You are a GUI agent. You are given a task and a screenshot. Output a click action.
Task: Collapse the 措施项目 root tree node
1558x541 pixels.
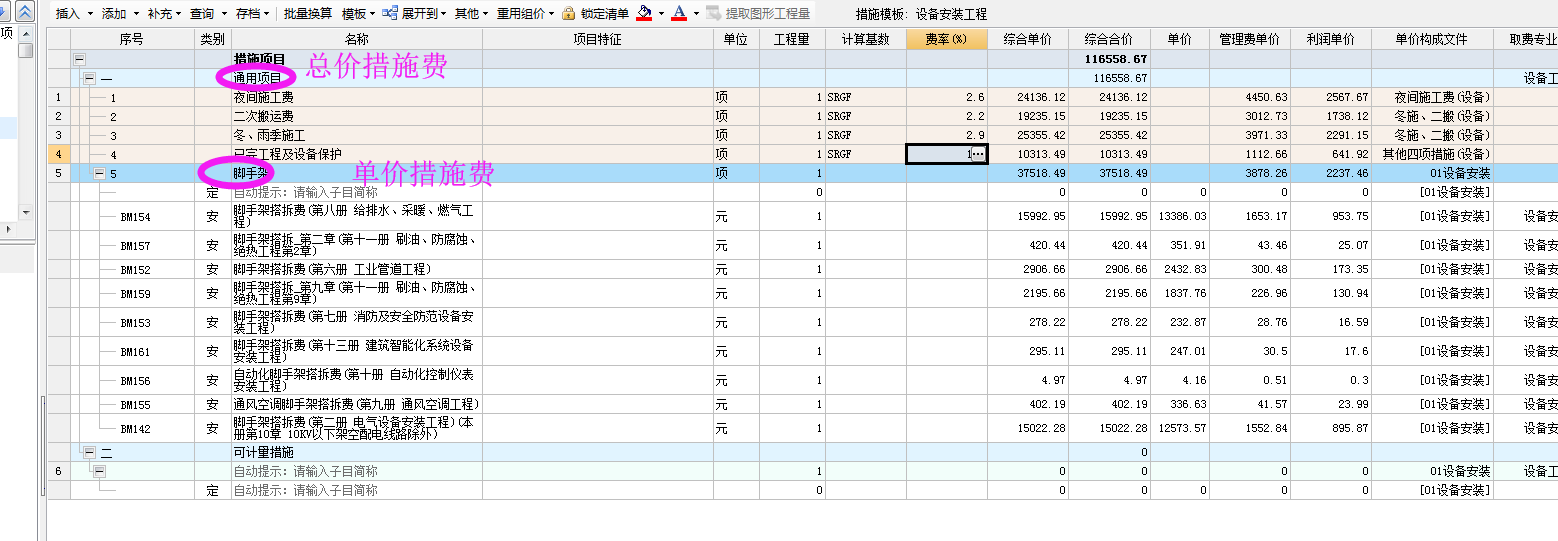(80, 60)
